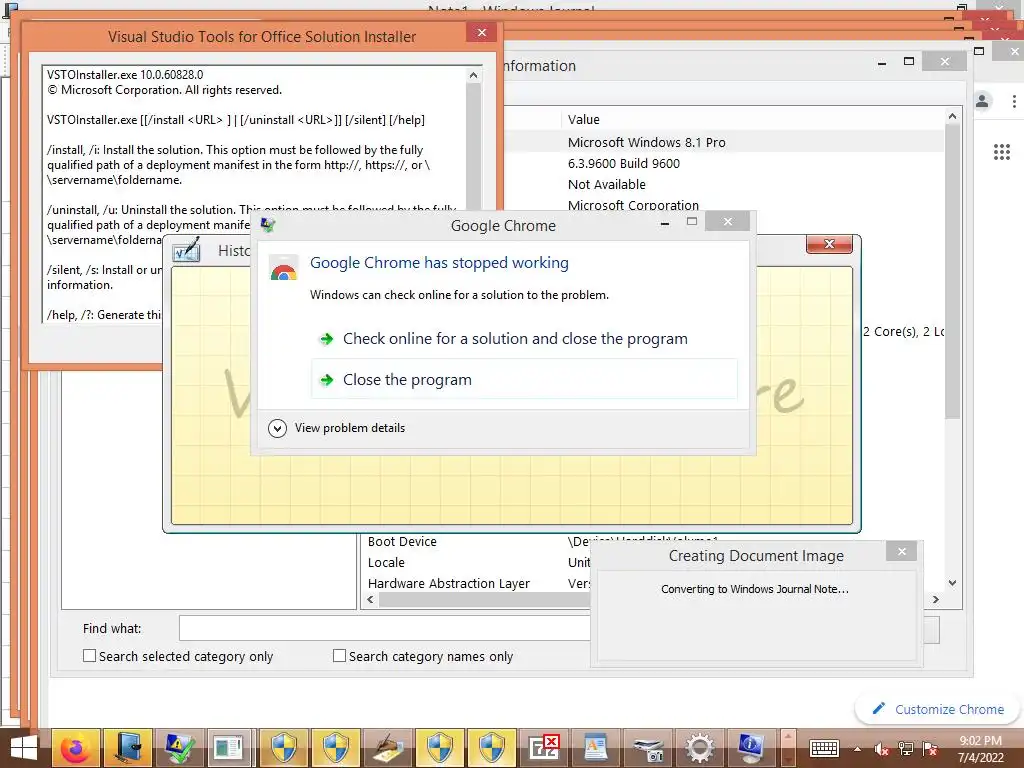Click the Google Chrome dialog title bar icon
1024x768 pixels.
[268, 225]
